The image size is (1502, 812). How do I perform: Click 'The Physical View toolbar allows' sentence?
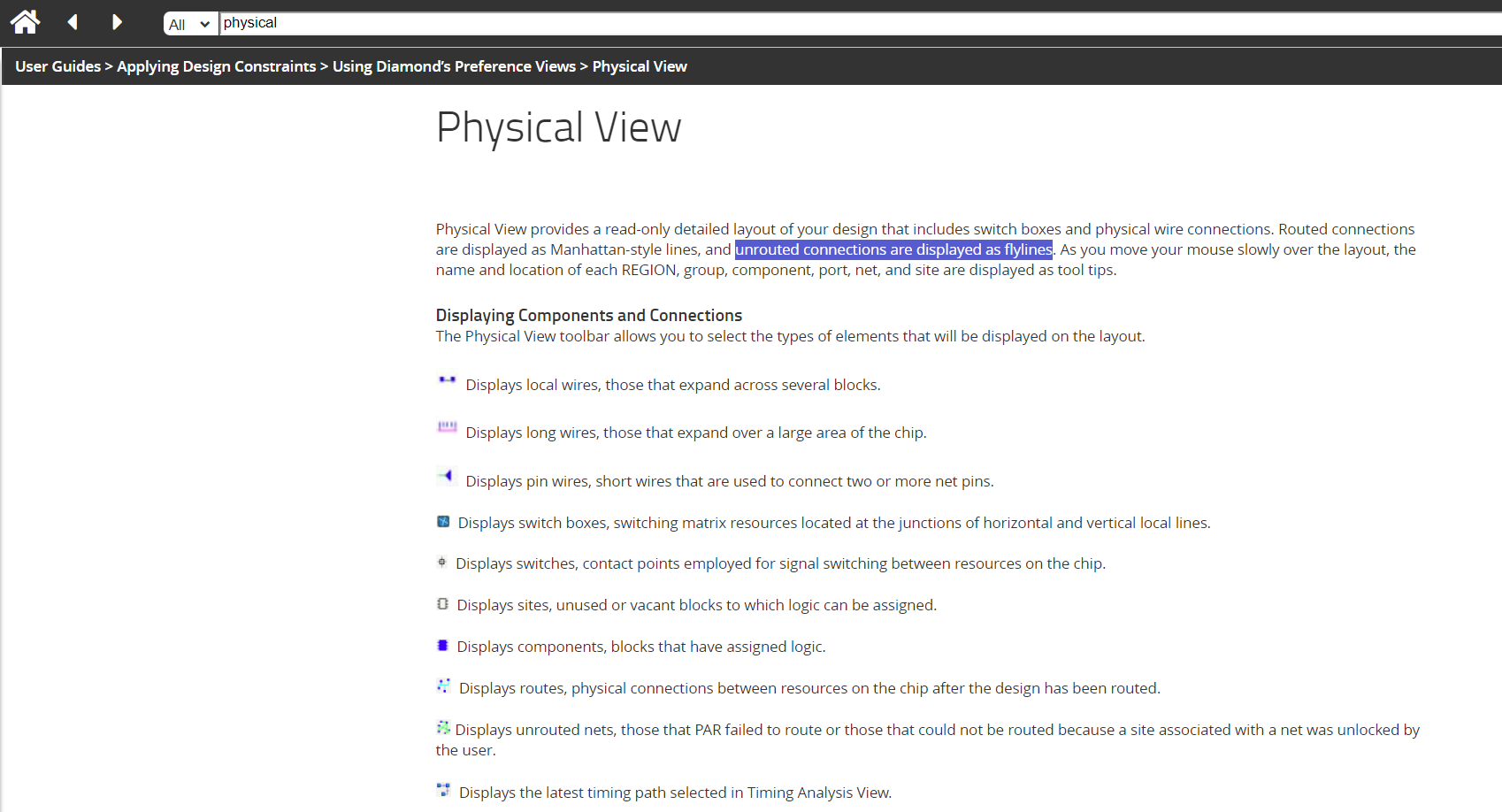[791, 336]
